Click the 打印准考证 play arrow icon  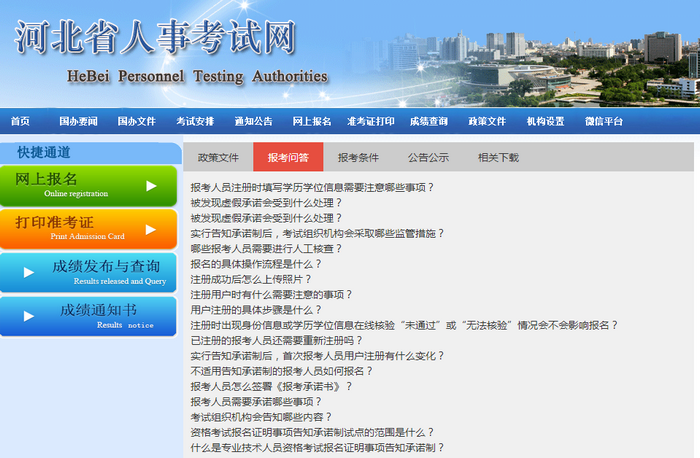pos(152,229)
